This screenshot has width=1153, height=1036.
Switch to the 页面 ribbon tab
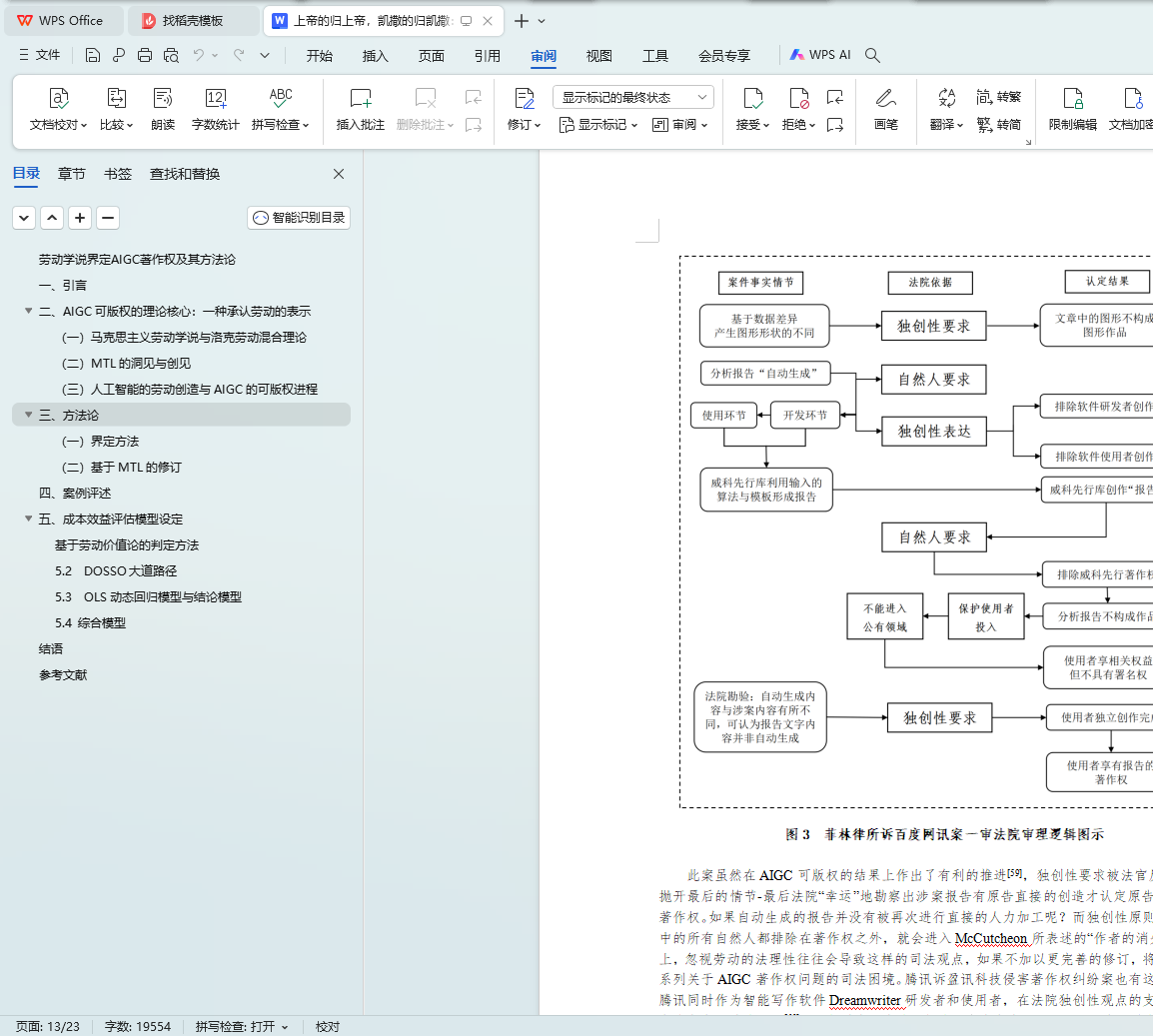pos(431,56)
